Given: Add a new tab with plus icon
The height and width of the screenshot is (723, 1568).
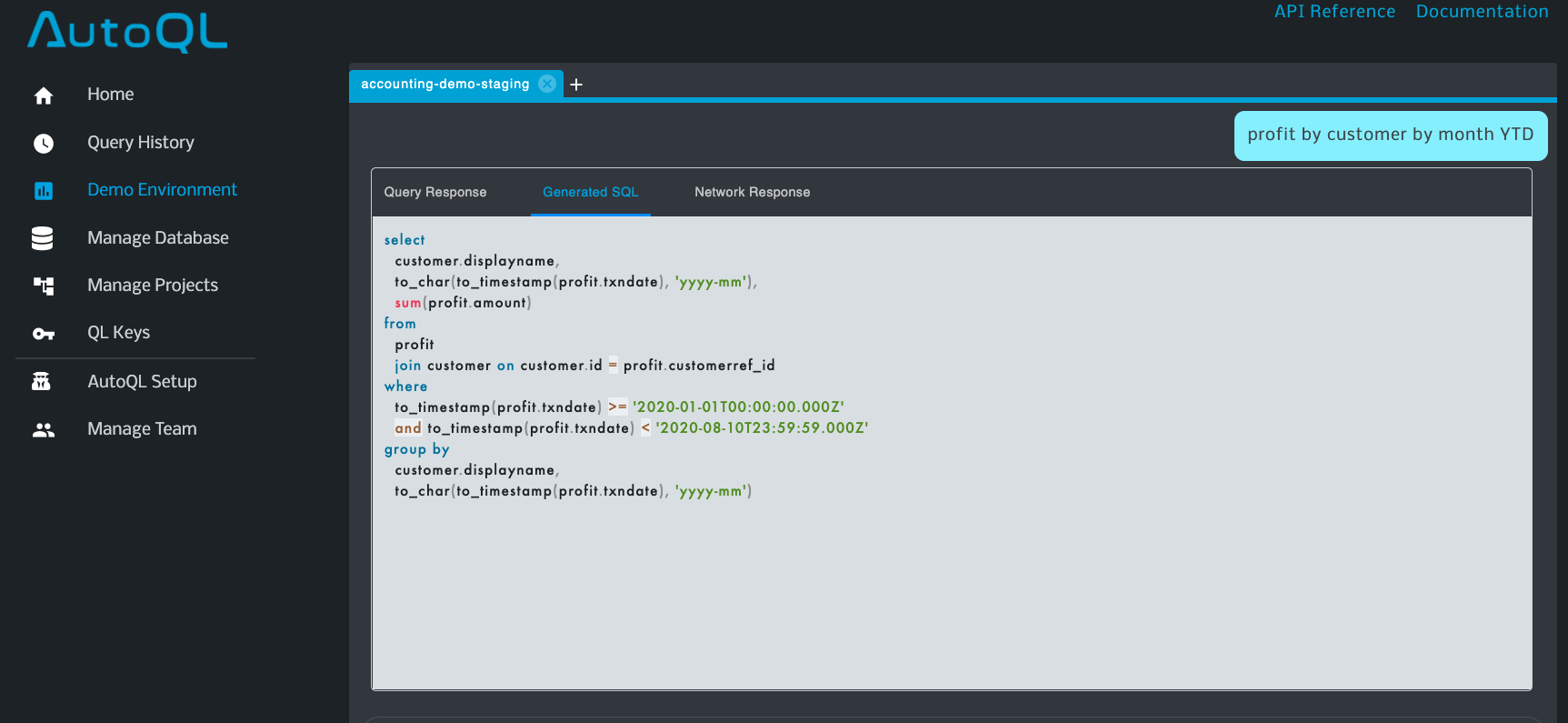Looking at the screenshot, I should pos(576,85).
